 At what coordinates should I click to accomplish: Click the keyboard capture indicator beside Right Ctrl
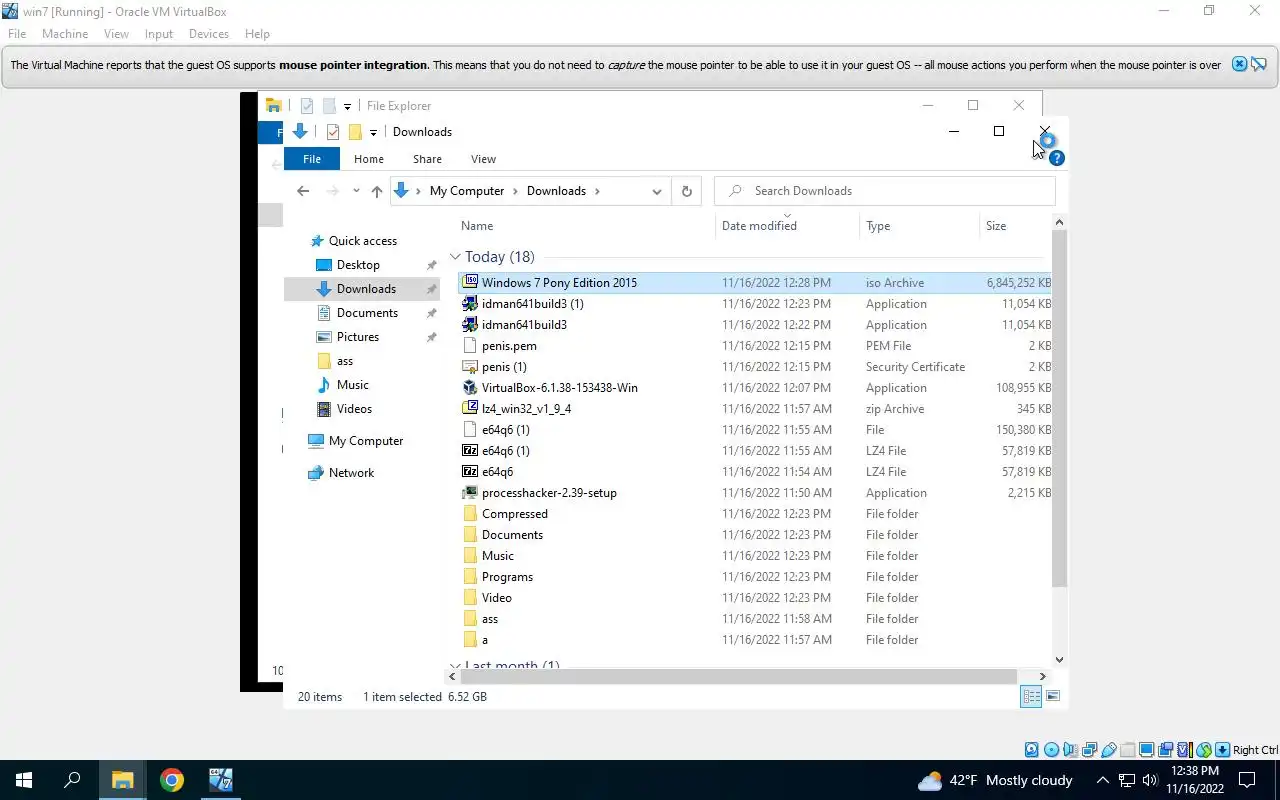tap(1222, 750)
